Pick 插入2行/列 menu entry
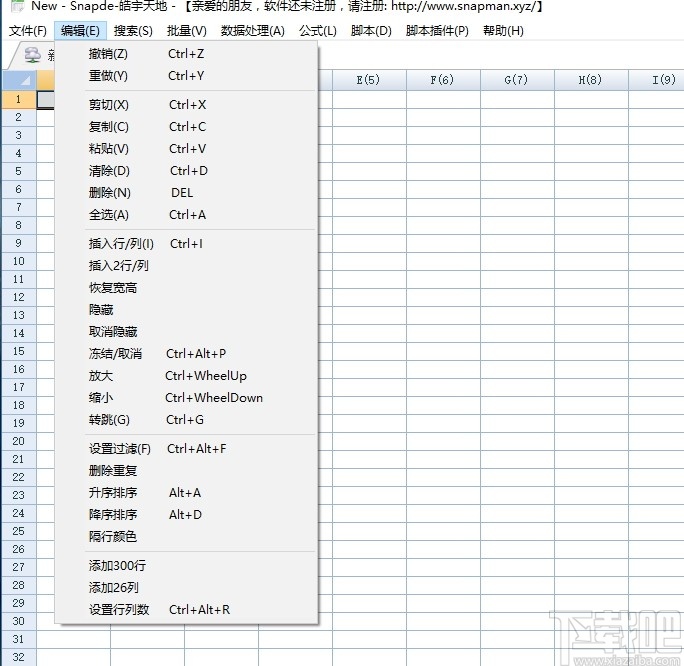The height and width of the screenshot is (666, 684). pyautogui.click(x=187, y=266)
